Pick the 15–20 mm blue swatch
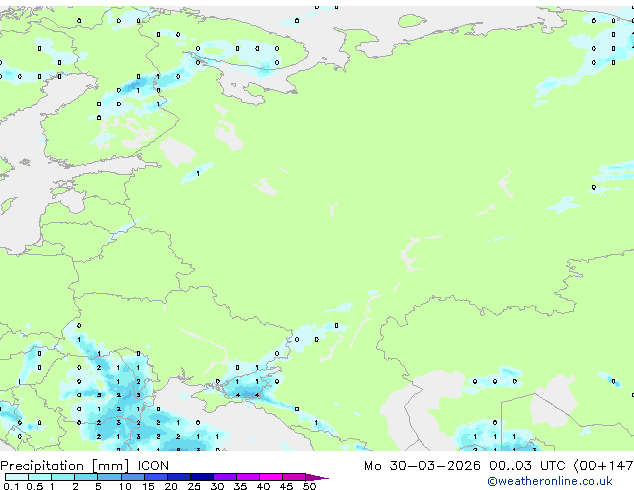634x490 pixels. [x=155, y=477]
